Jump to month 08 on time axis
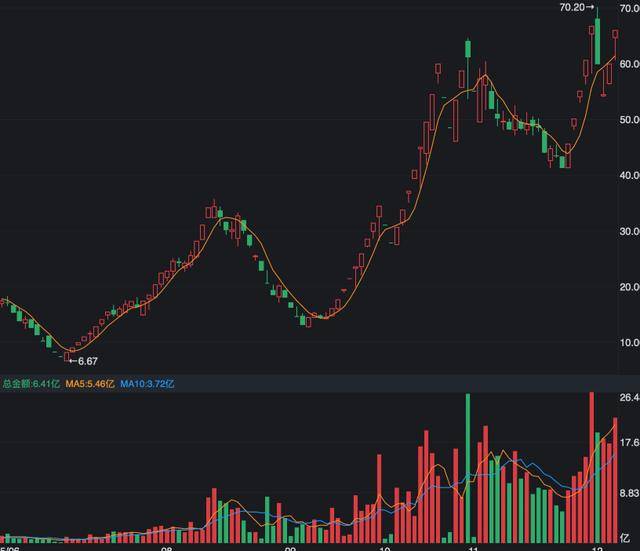The width and height of the screenshot is (640, 551). 165,546
